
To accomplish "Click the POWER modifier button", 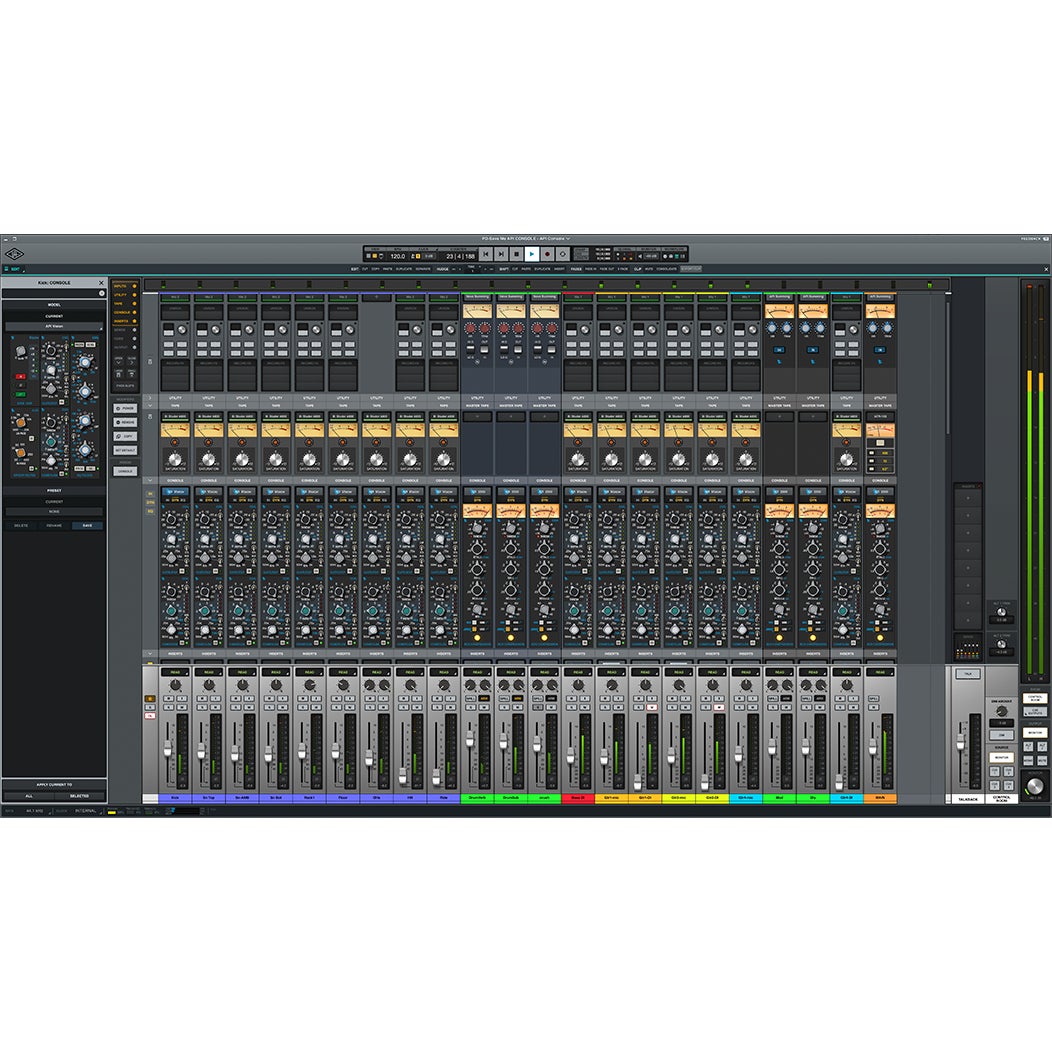I will [125, 408].
